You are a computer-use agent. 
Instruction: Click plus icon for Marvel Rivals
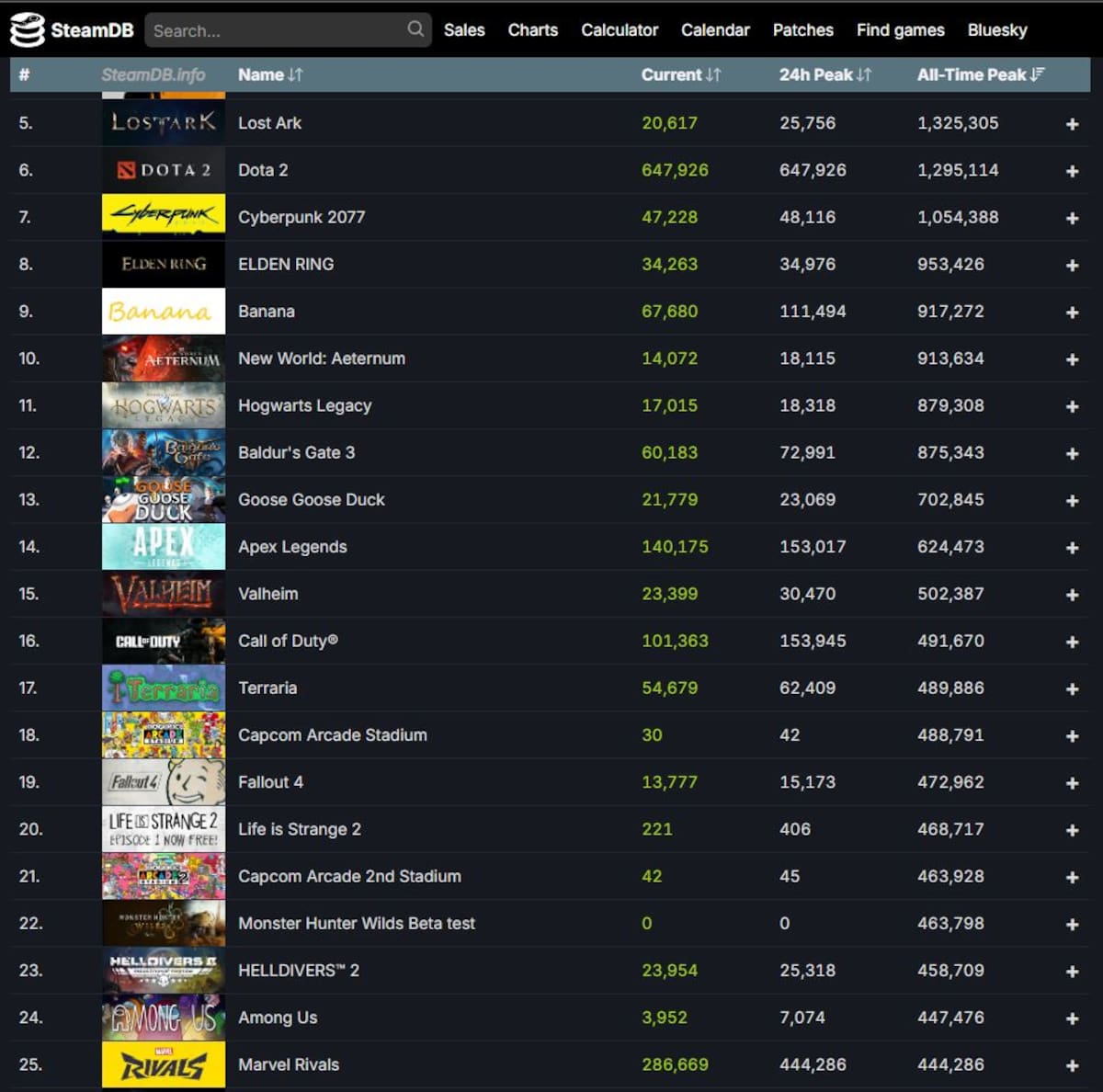point(1072,1066)
